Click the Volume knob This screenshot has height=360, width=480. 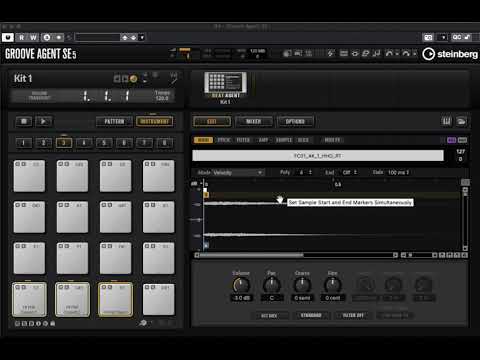(x=241, y=285)
